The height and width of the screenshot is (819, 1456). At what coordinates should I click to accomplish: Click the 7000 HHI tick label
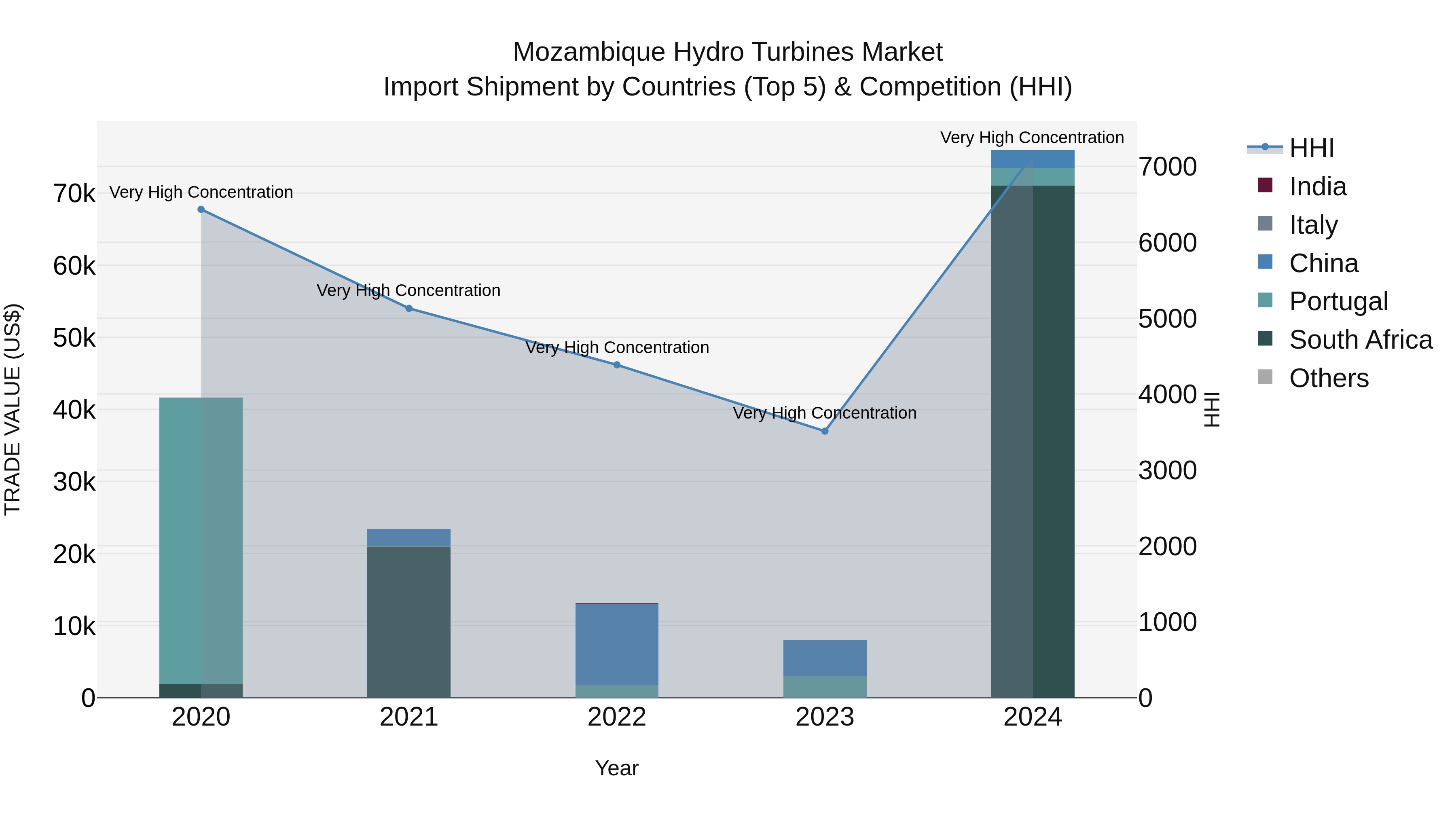click(1168, 167)
